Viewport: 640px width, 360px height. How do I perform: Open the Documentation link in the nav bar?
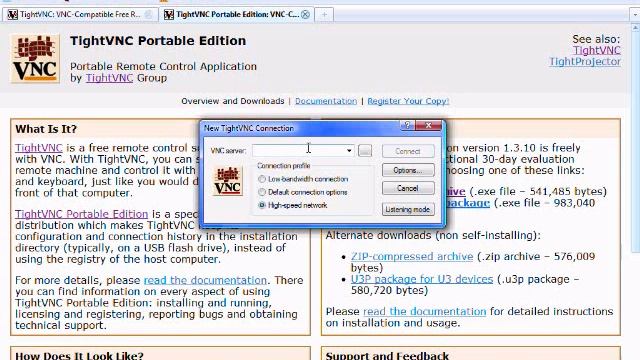point(326,101)
